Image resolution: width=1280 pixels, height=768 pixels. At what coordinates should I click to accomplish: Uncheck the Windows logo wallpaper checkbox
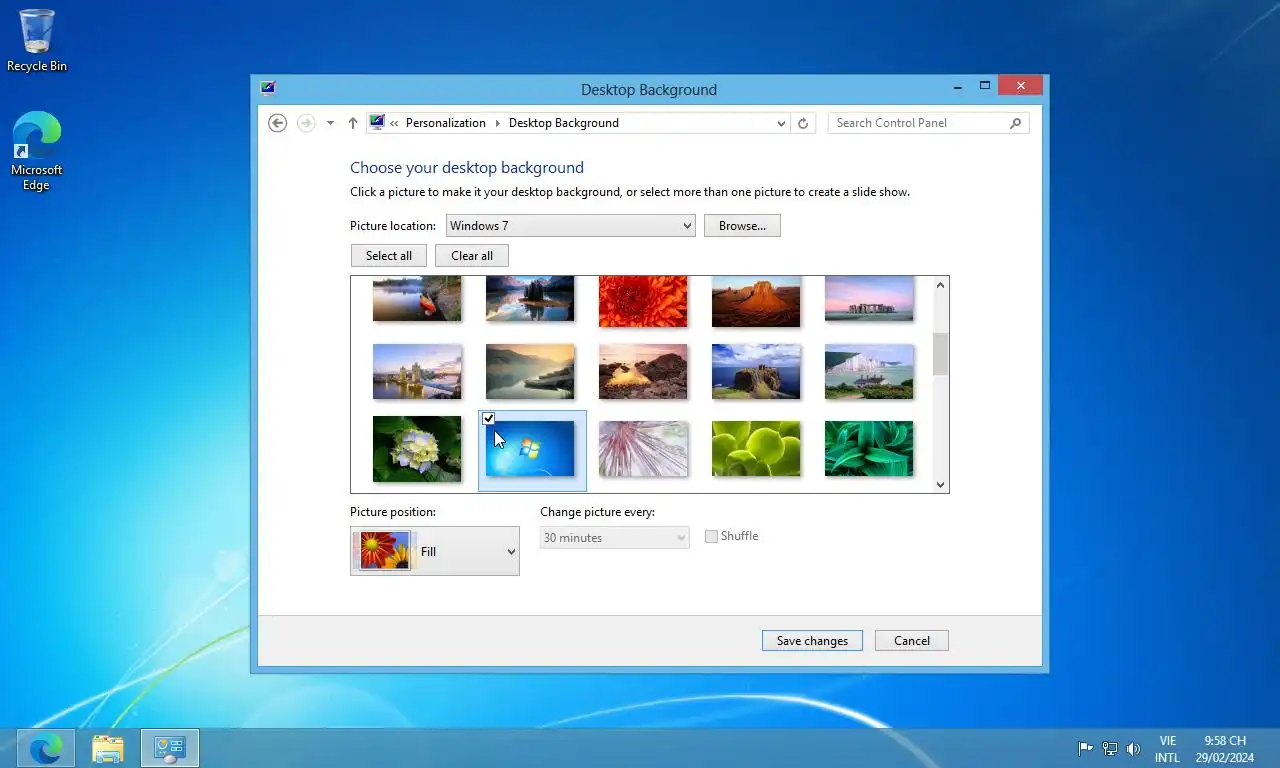[x=489, y=418]
